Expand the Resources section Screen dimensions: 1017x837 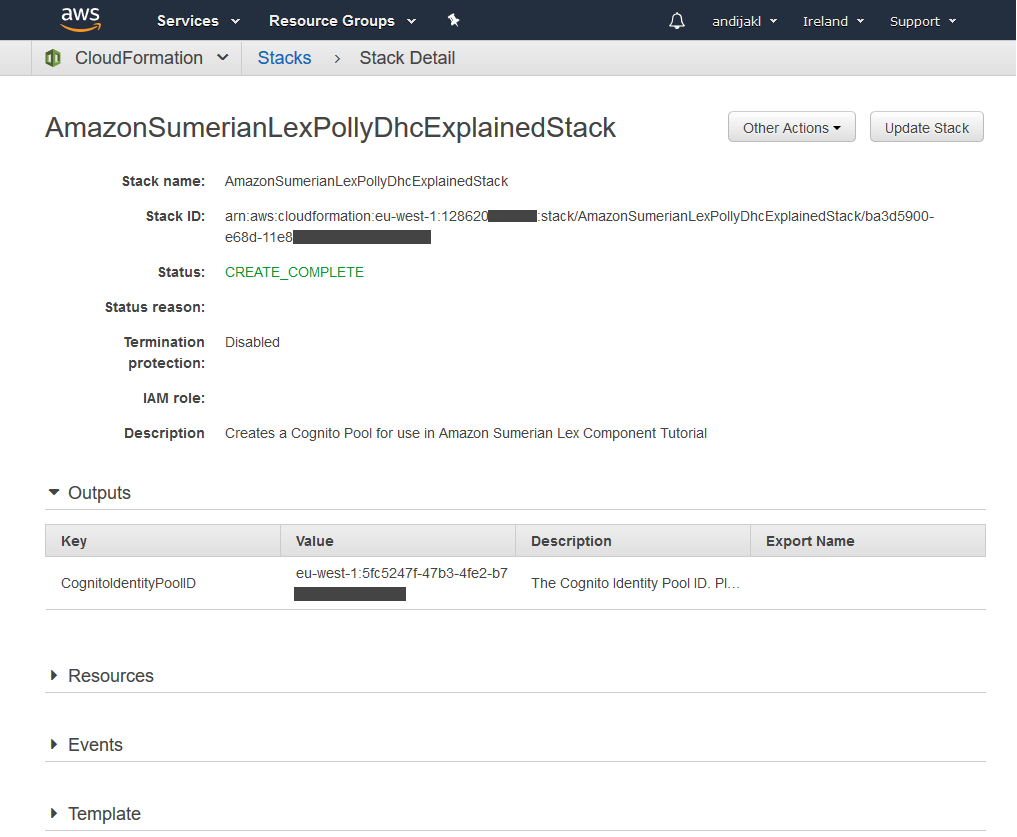pos(101,675)
